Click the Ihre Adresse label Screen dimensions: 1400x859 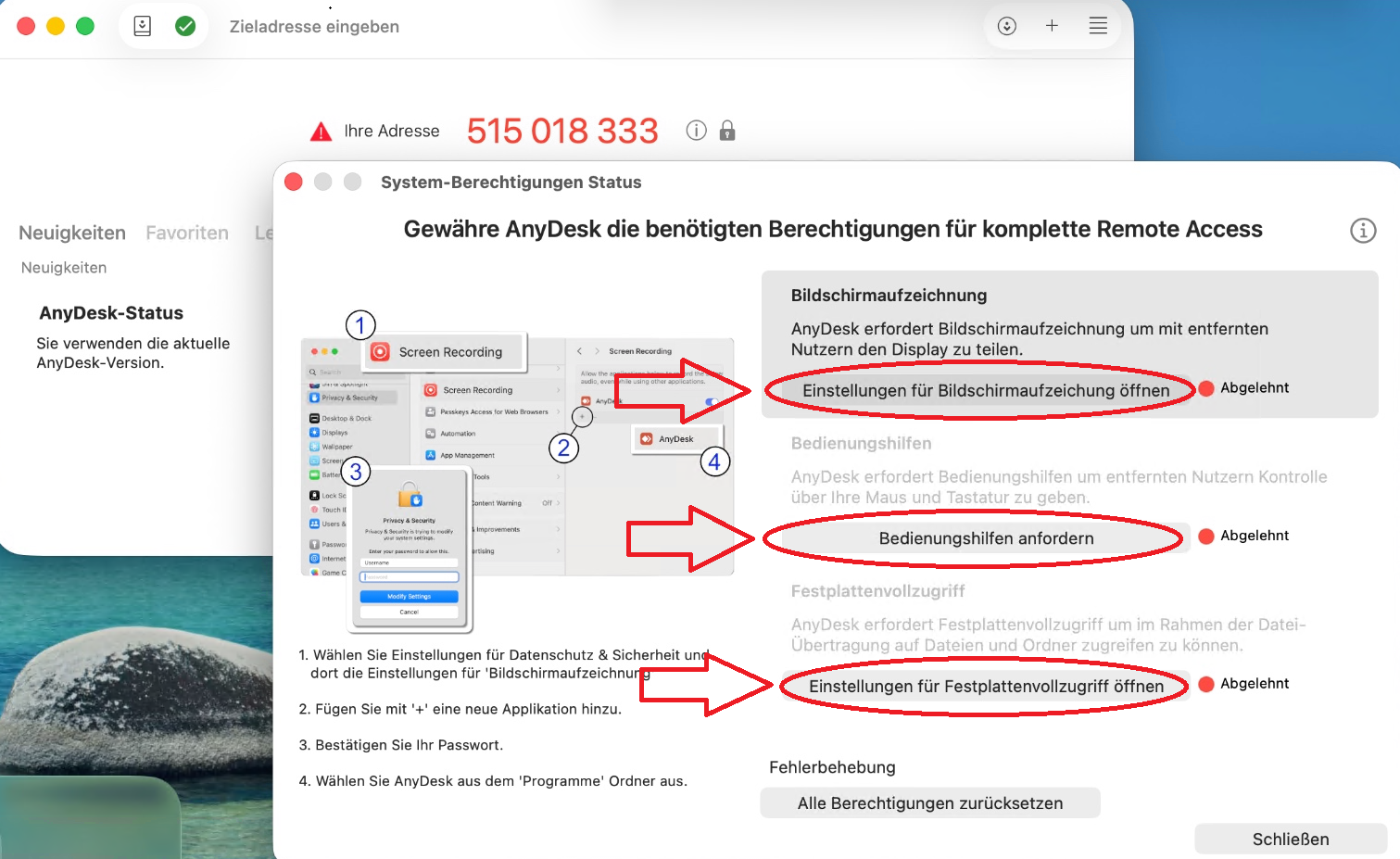point(392,132)
